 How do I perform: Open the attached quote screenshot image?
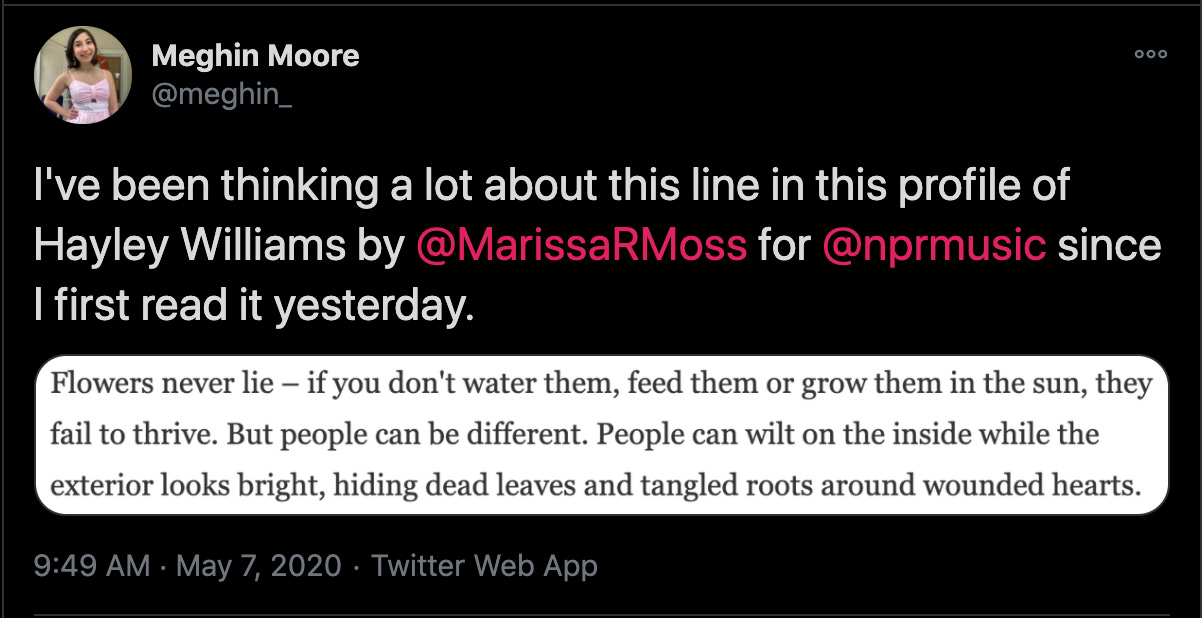600,435
